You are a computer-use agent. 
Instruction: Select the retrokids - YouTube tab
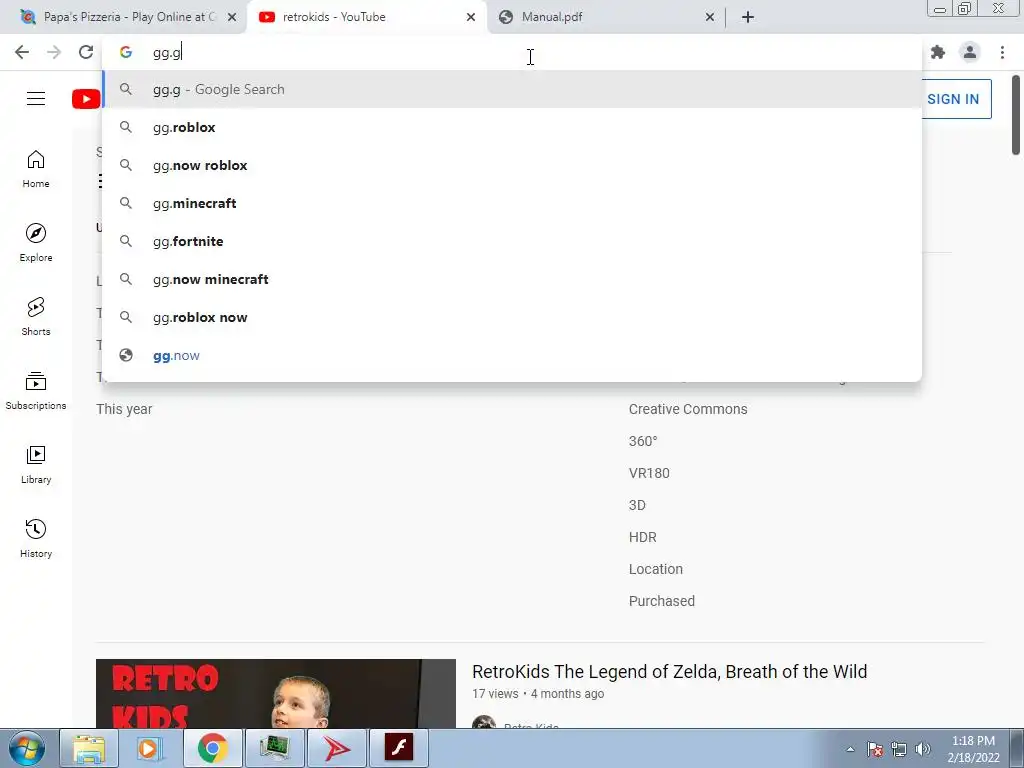367,17
